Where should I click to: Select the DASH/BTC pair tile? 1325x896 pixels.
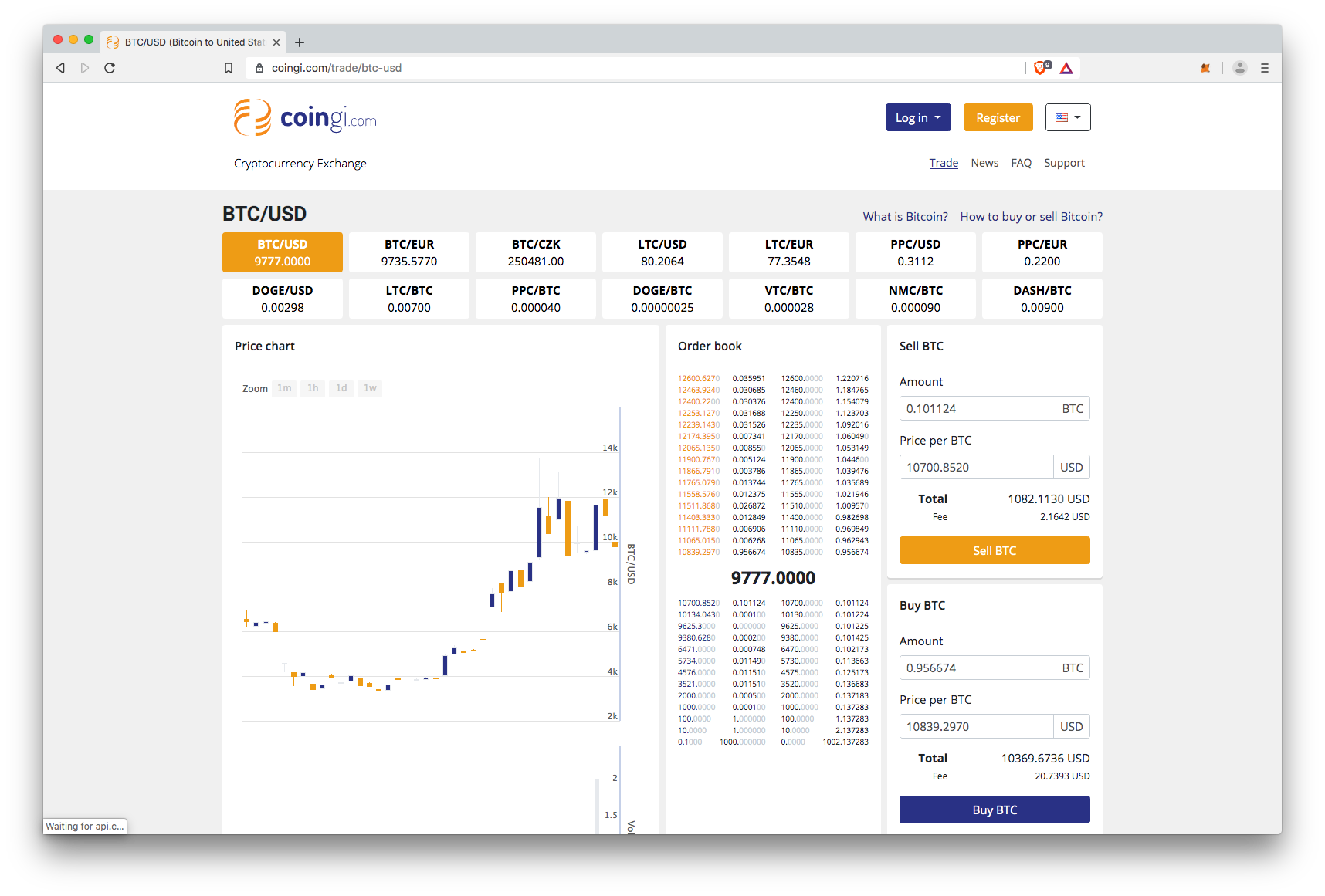1042,299
